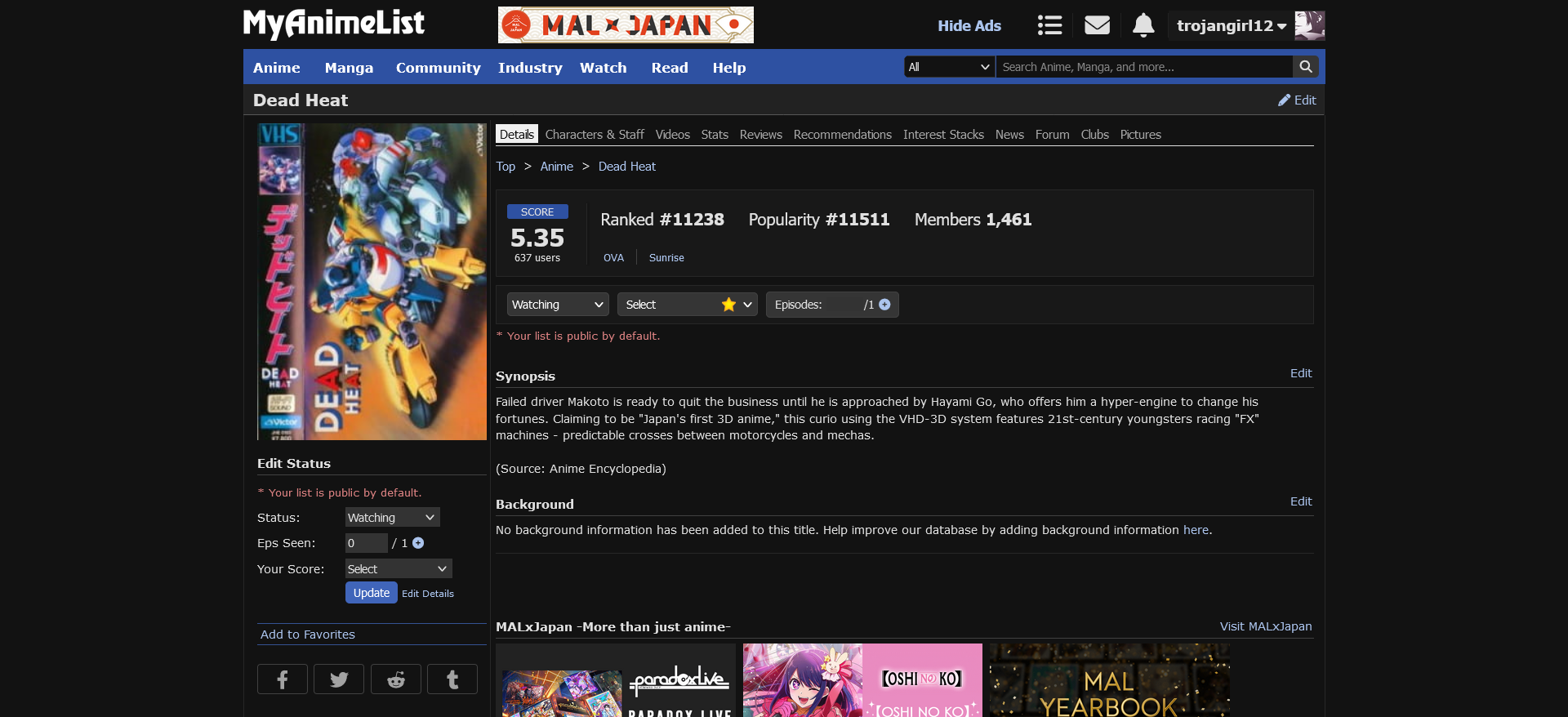Focus the Search Anime, Manga input field
Image resolution: width=1568 pixels, height=717 pixels.
(x=1143, y=67)
